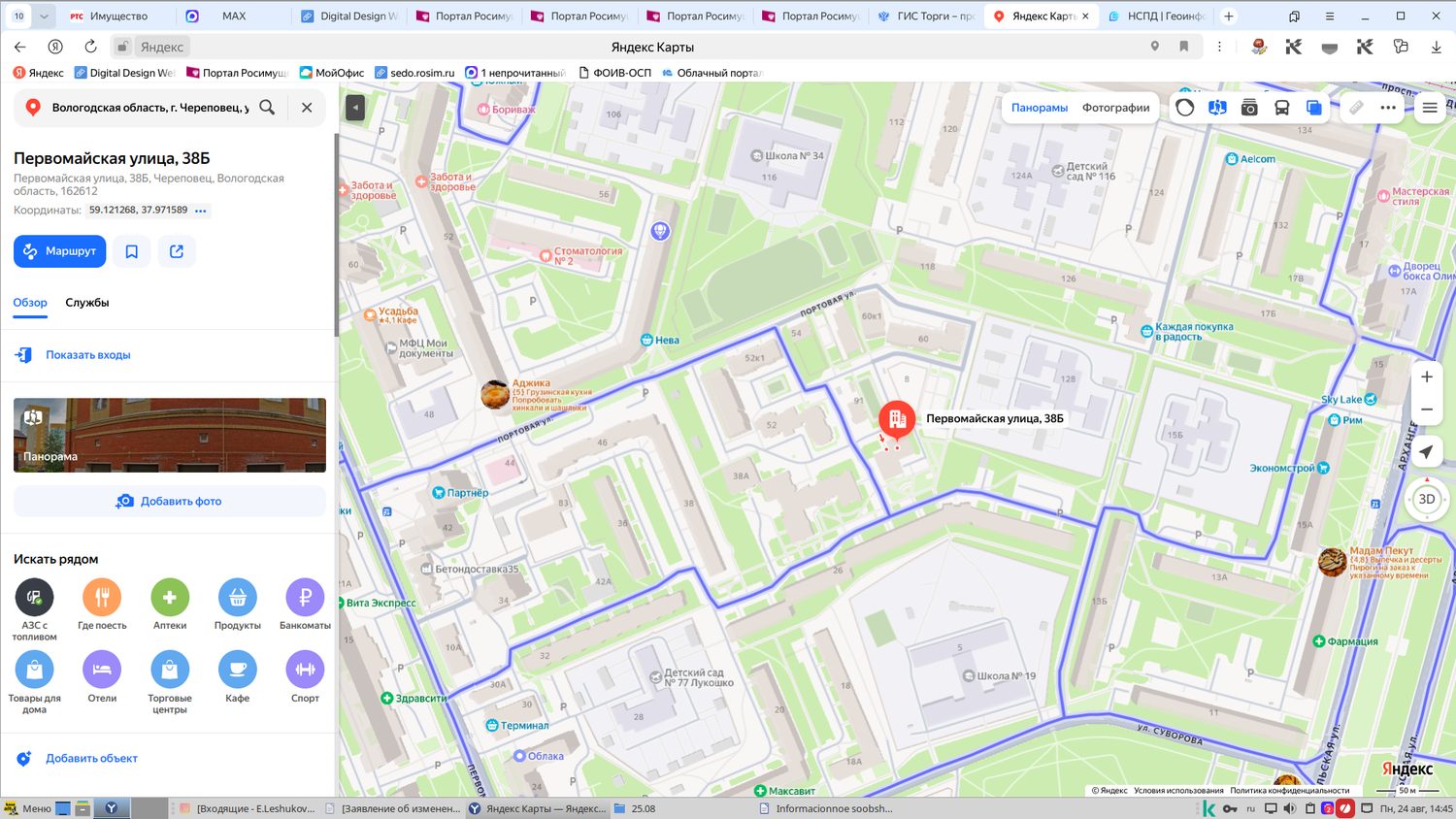Image resolution: width=1456 pixels, height=819 pixels.
Task: Search nearby Спорт
Action: coord(305,677)
